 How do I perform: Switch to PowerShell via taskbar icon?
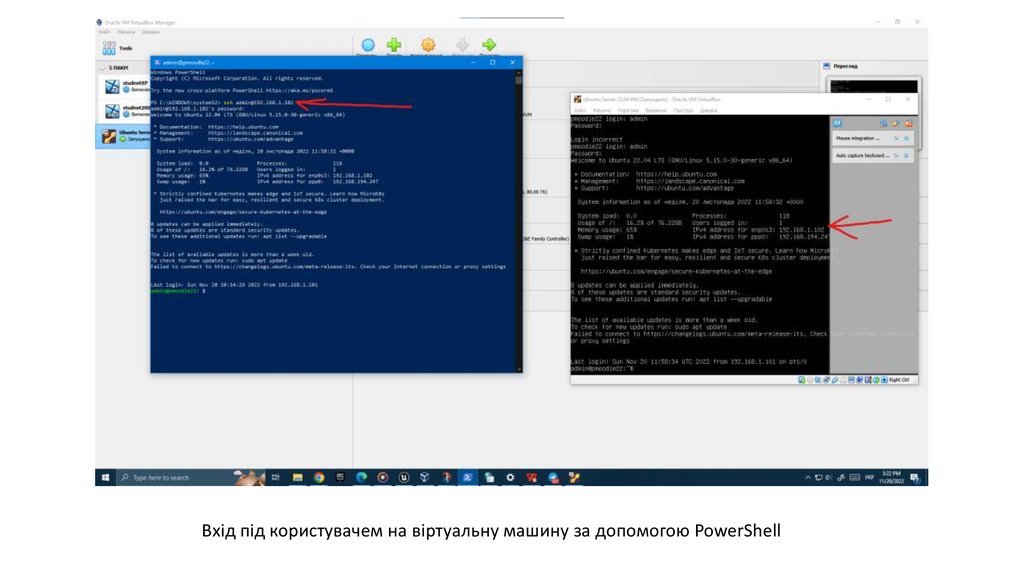468,478
